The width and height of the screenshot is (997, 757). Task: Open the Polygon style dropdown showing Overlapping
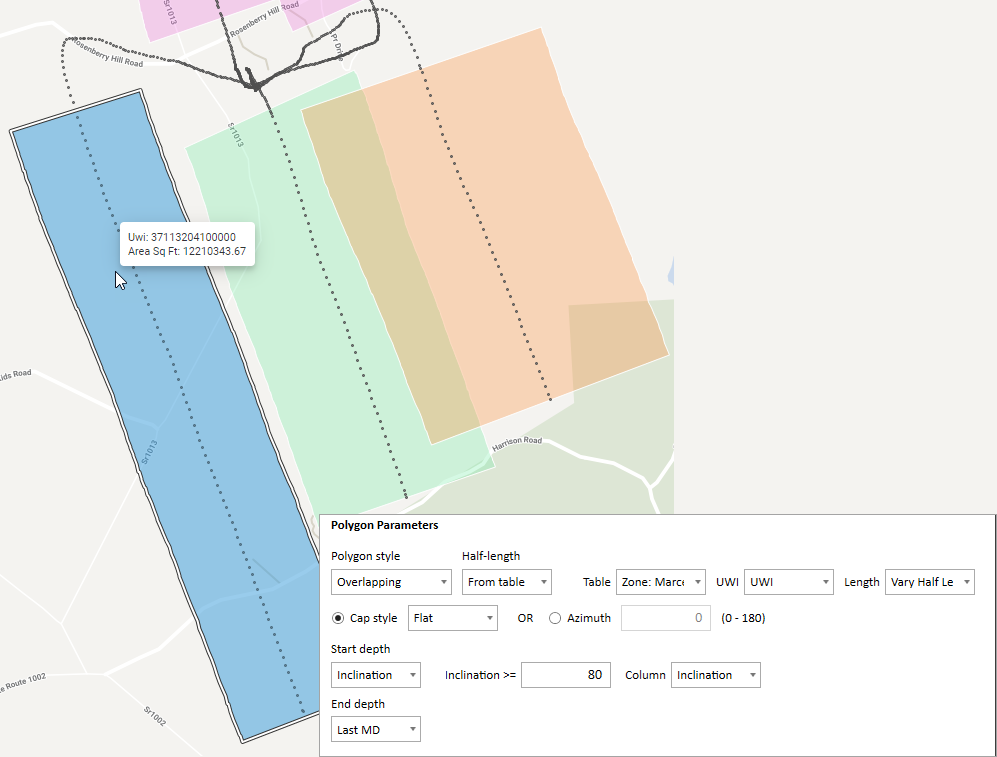[390, 582]
